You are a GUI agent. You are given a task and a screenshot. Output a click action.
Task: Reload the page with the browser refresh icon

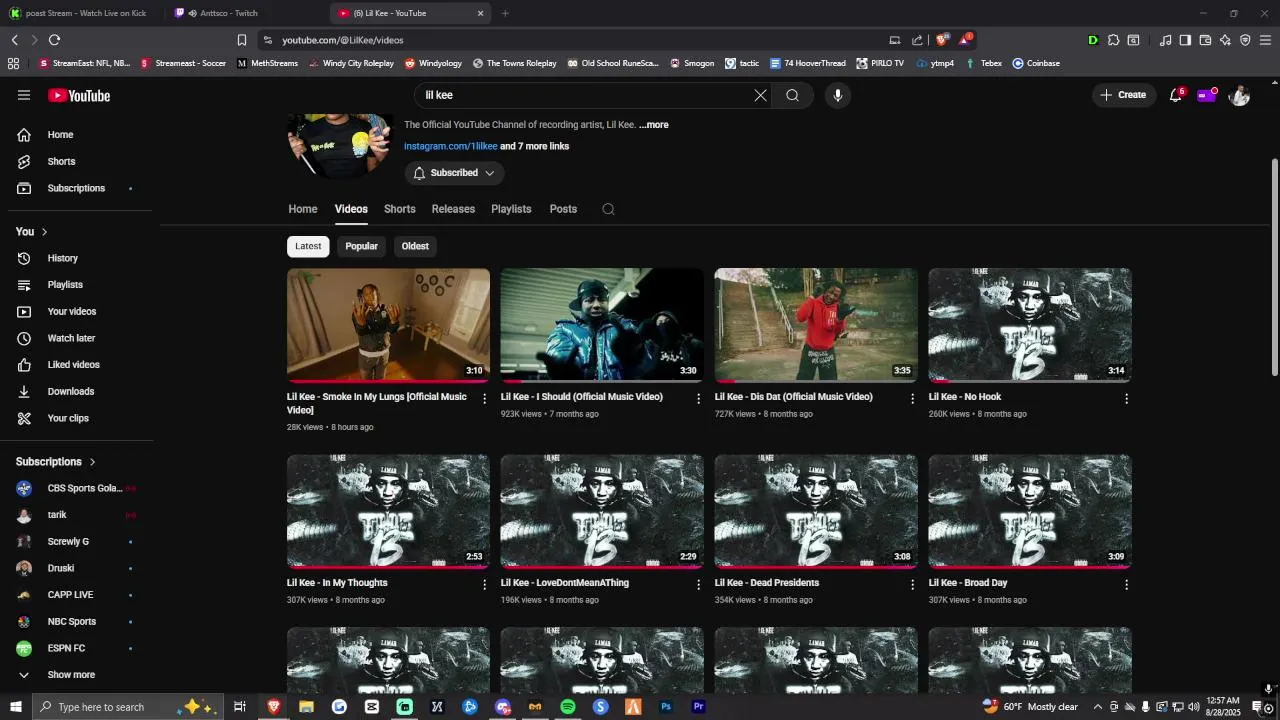(54, 40)
